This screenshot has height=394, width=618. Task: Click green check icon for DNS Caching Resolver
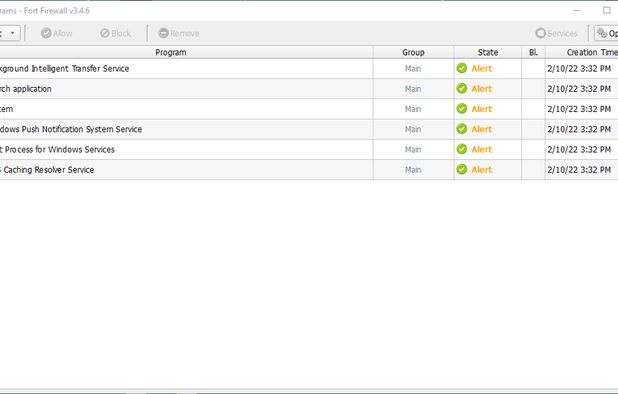point(462,169)
